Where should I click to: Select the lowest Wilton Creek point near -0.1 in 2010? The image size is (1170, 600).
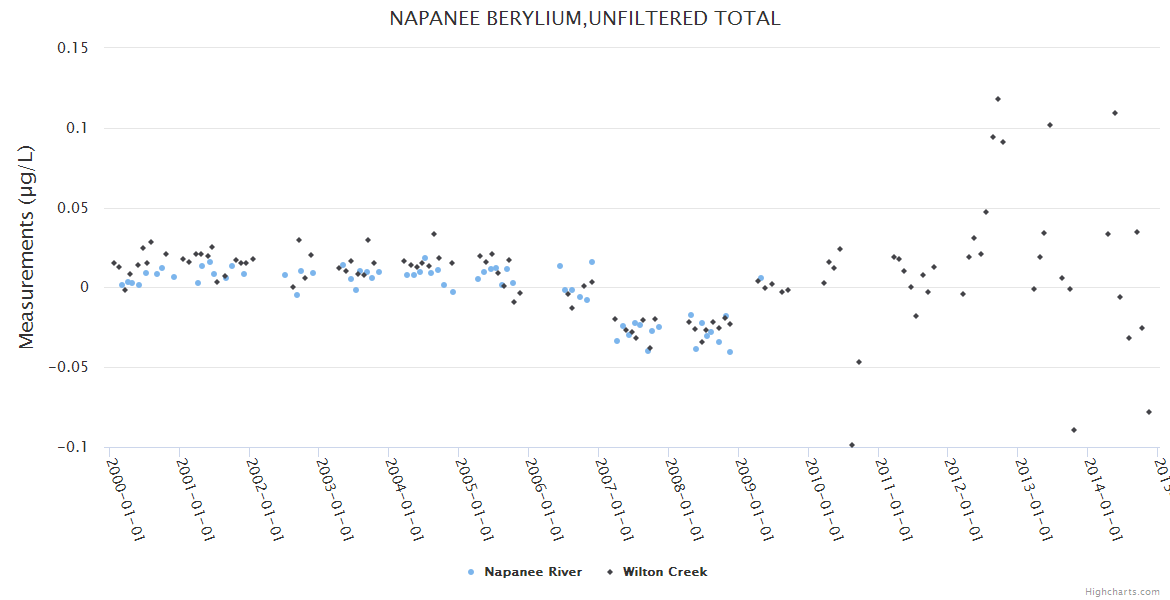852,445
